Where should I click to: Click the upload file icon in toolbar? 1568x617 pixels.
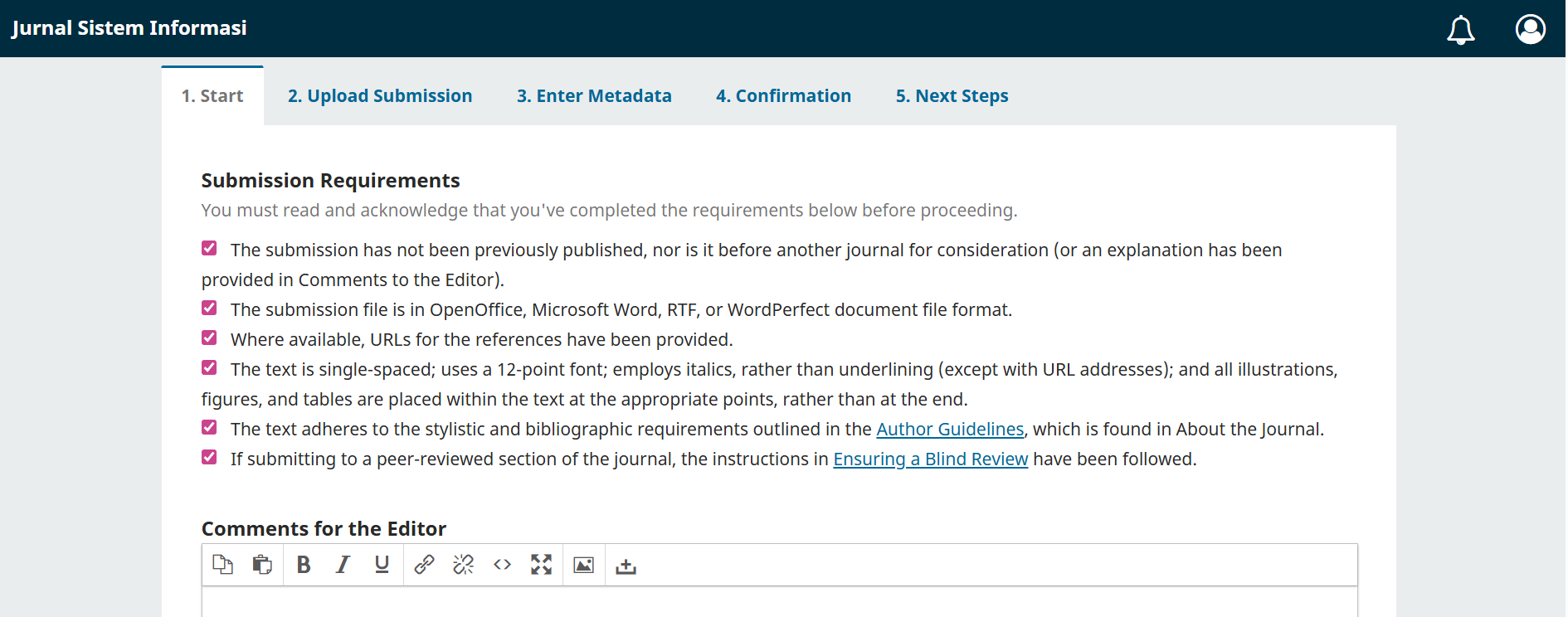click(x=626, y=566)
